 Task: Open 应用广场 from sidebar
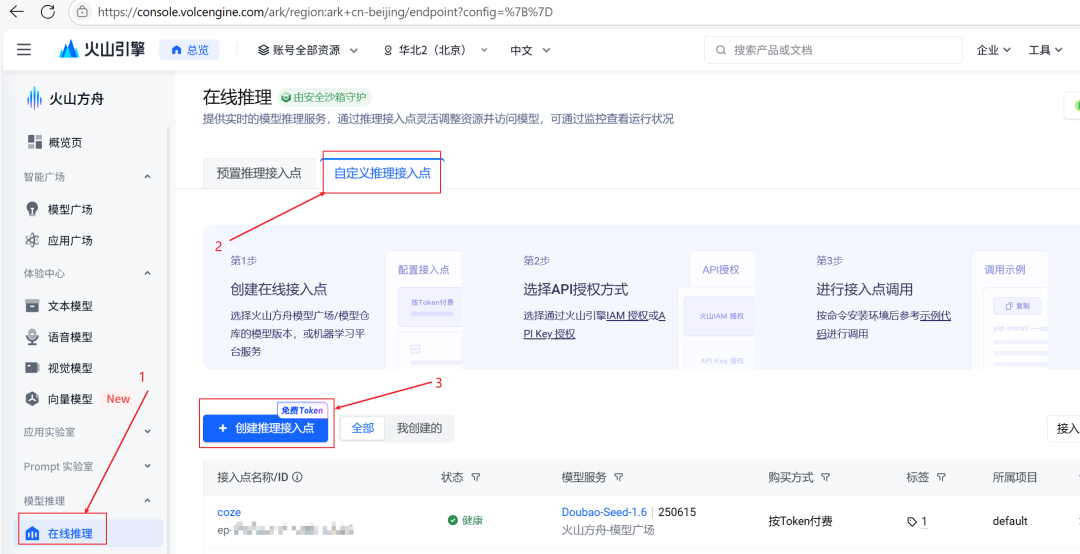pos(70,240)
